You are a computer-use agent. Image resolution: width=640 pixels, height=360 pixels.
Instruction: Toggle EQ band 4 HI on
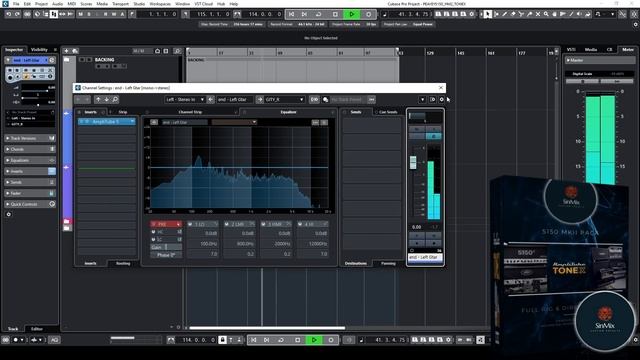[x=300, y=224]
